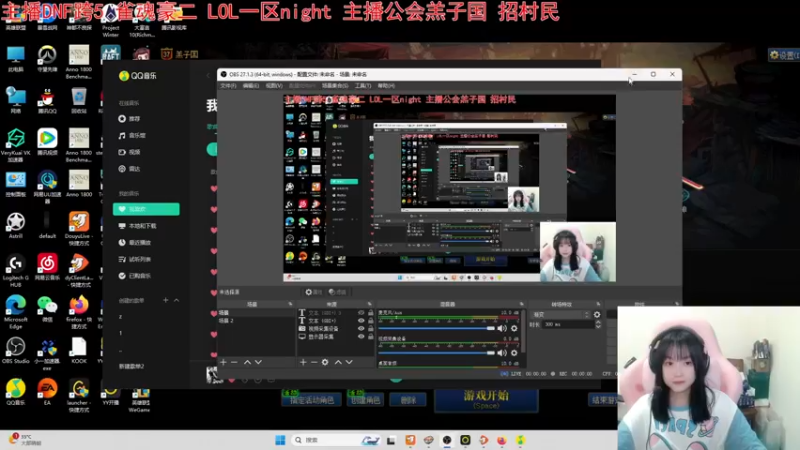800x450 pixels.
Task: Lock the 视频采集设备 source
Action: pyautogui.click(x=370, y=329)
